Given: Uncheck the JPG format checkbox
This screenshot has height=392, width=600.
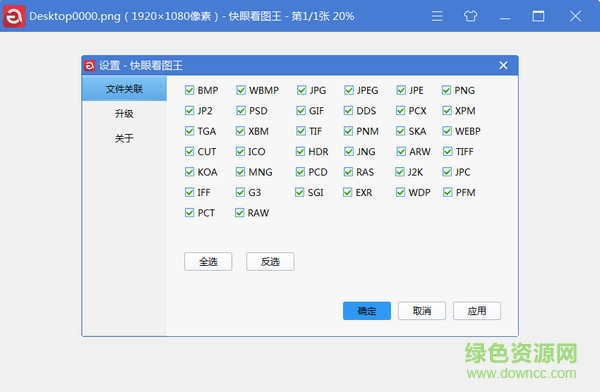Looking at the screenshot, I should [302, 90].
